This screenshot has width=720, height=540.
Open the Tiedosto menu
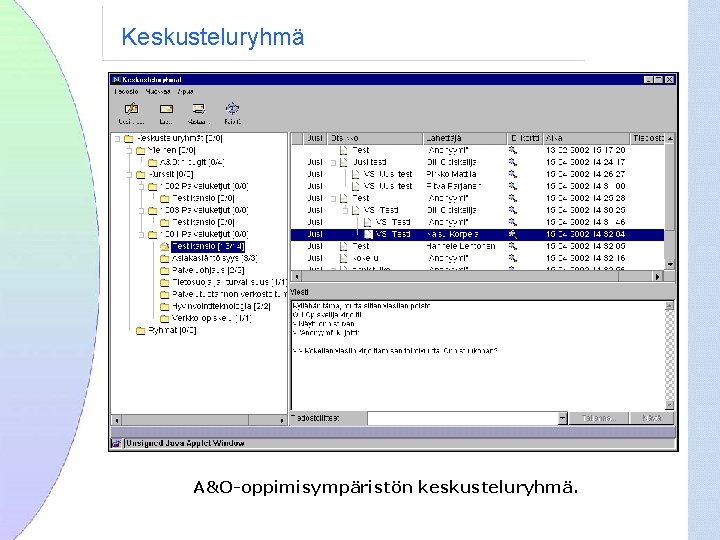click(x=126, y=91)
